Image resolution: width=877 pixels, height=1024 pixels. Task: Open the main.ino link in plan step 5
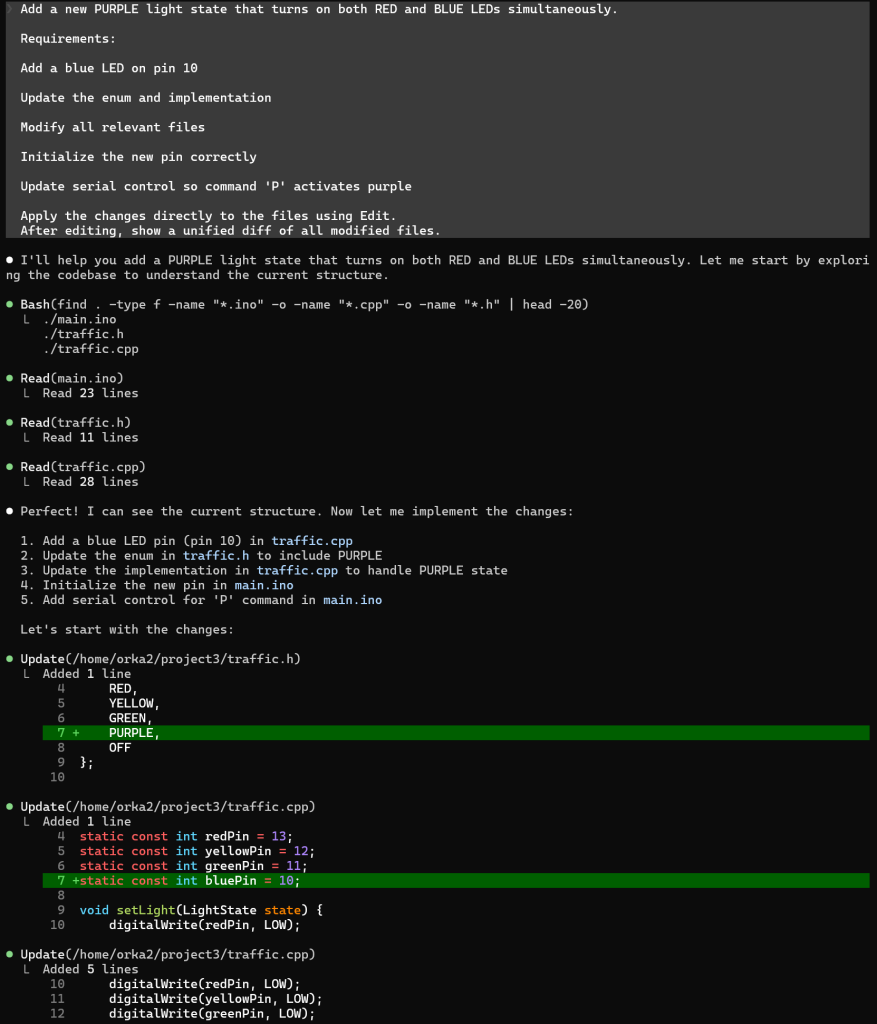tap(352, 600)
